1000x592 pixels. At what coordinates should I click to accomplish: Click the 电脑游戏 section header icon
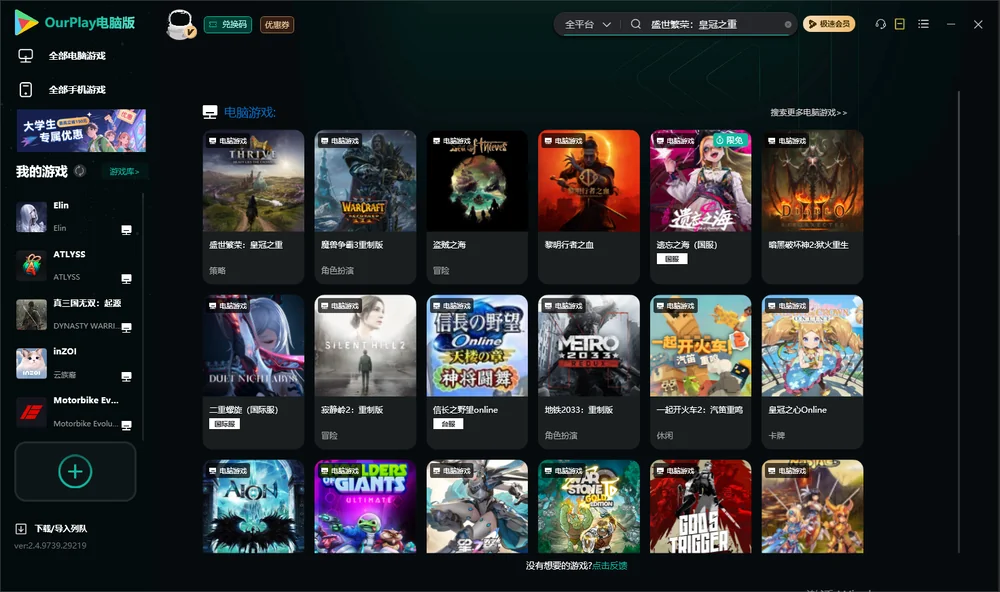click(210, 112)
